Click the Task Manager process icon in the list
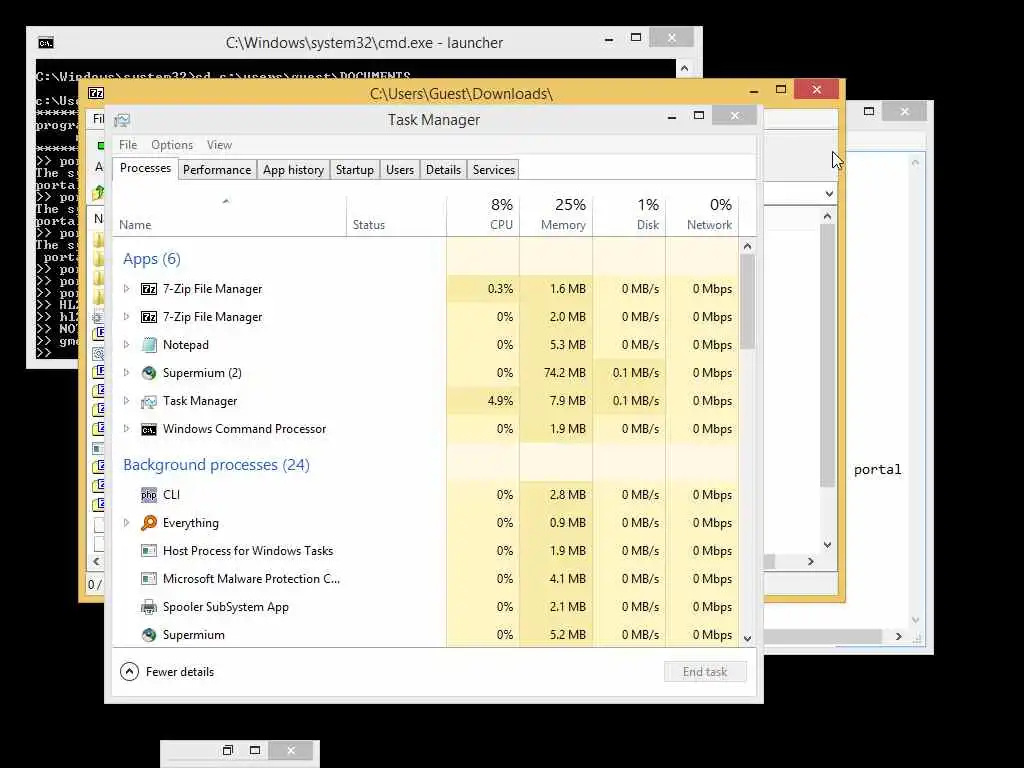Image resolution: width=1024 pixels, height=768 pixels. pos(149,401)
